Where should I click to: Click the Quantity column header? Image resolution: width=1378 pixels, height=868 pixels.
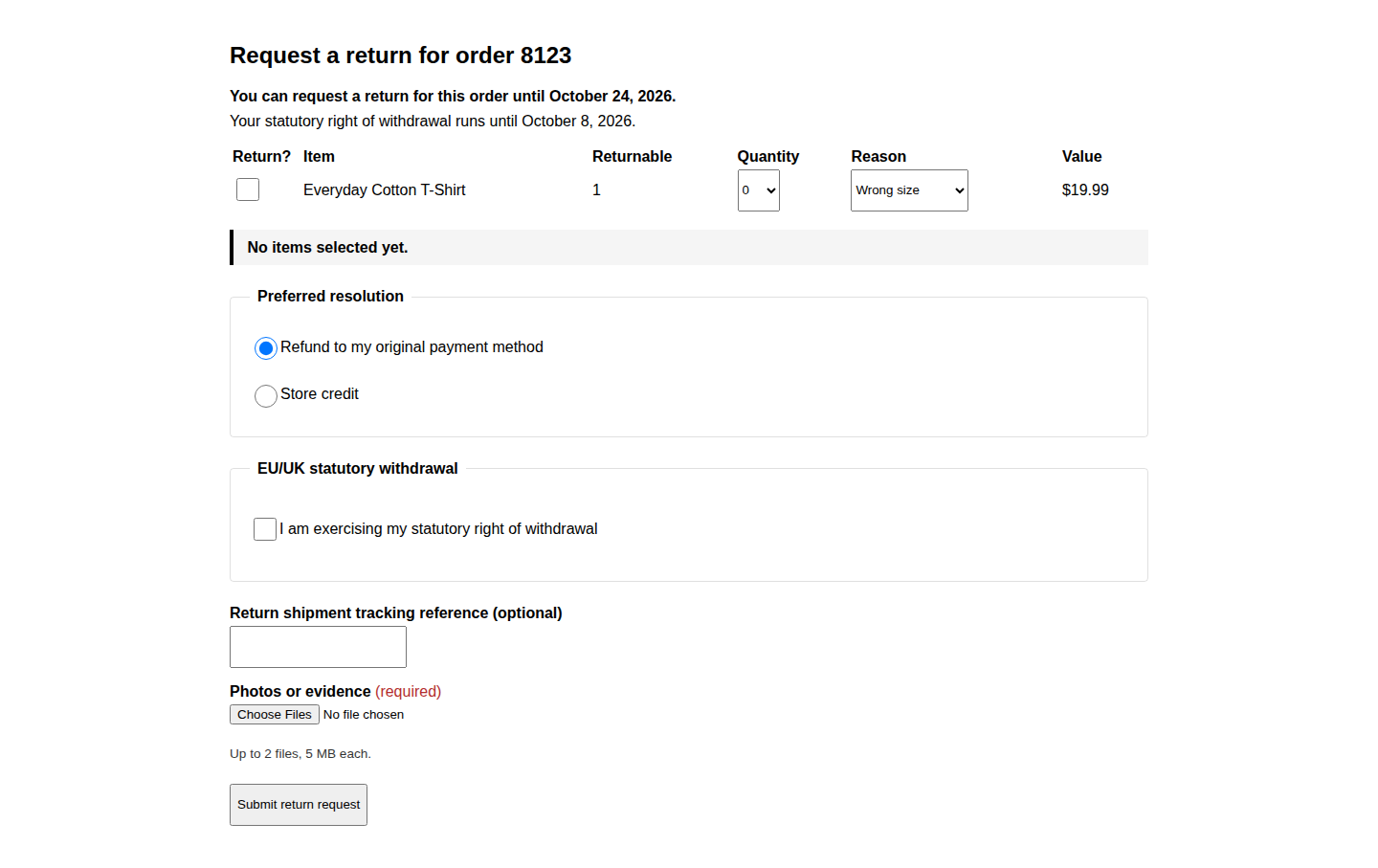[x=768, y=157]
